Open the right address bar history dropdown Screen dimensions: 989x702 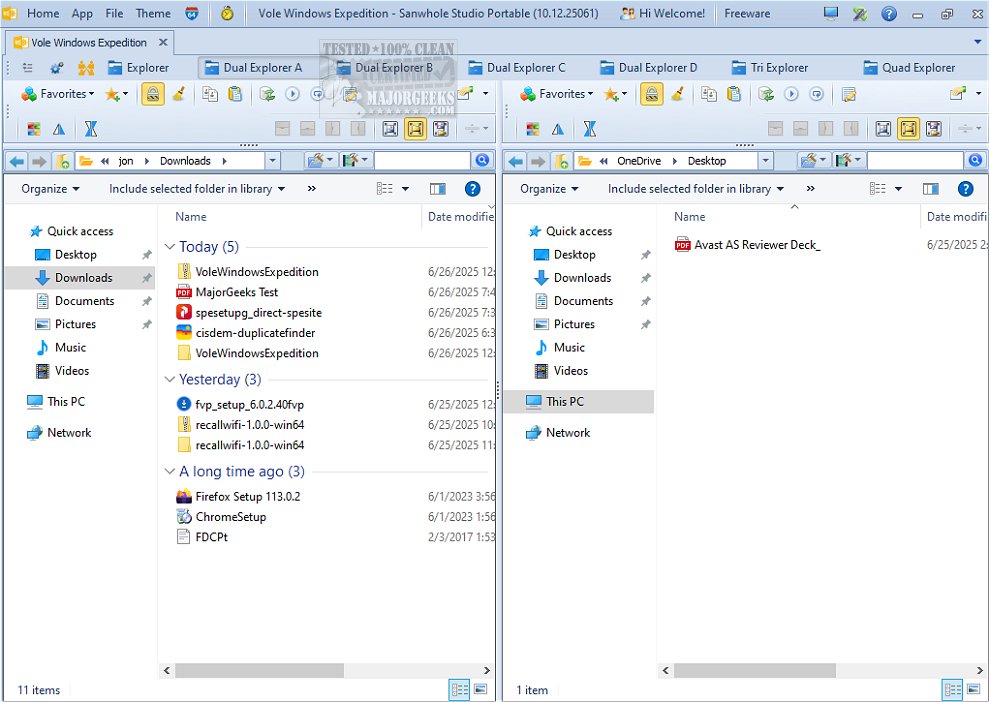[x=765, y=161]
